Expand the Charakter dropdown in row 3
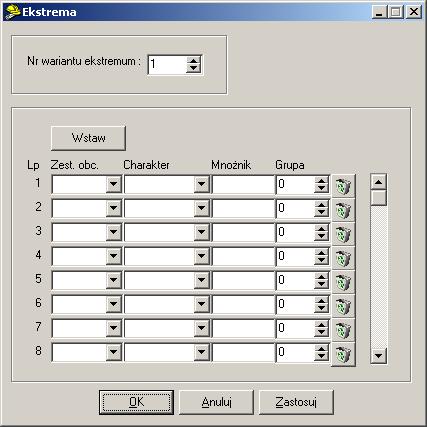Screen dimensions: 427x427 [x=201, y=232]
